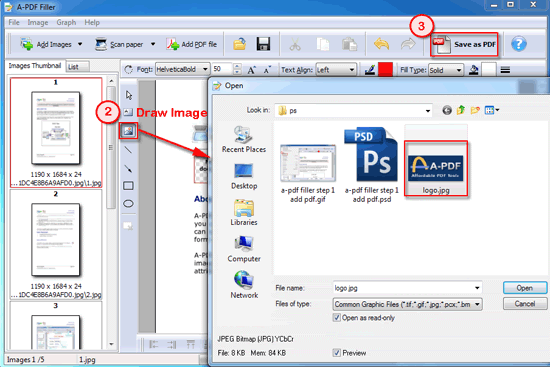
Task: Select page 1 thumbnail
Action: (x=56, y=133)
